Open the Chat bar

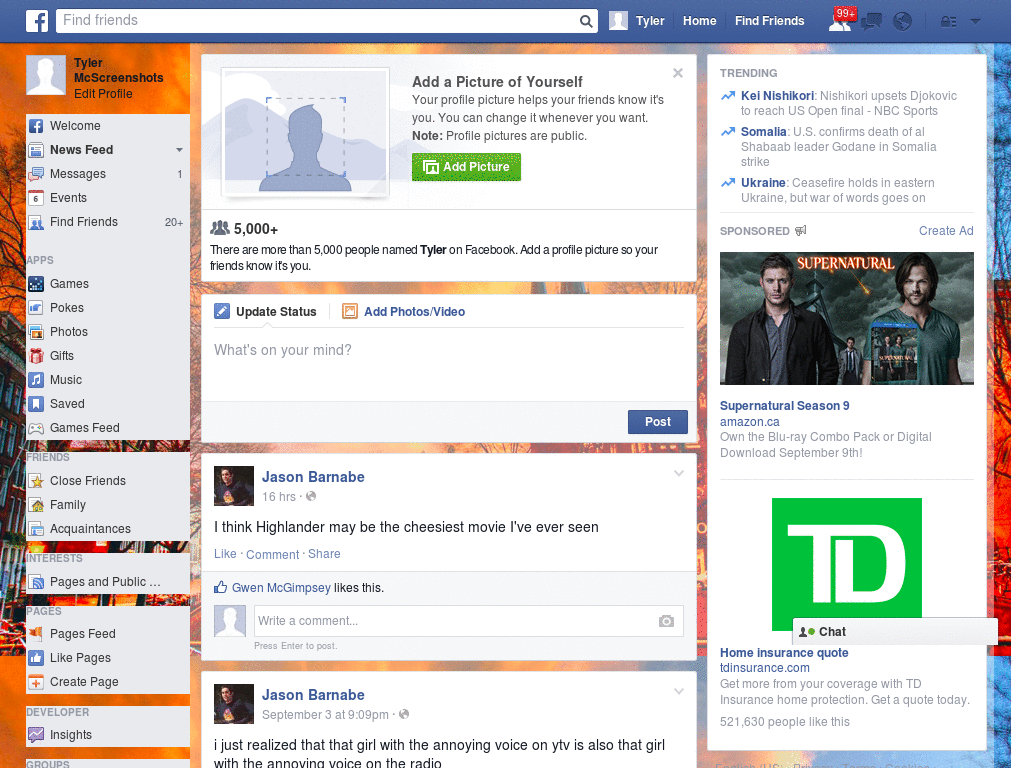(895, 632)
